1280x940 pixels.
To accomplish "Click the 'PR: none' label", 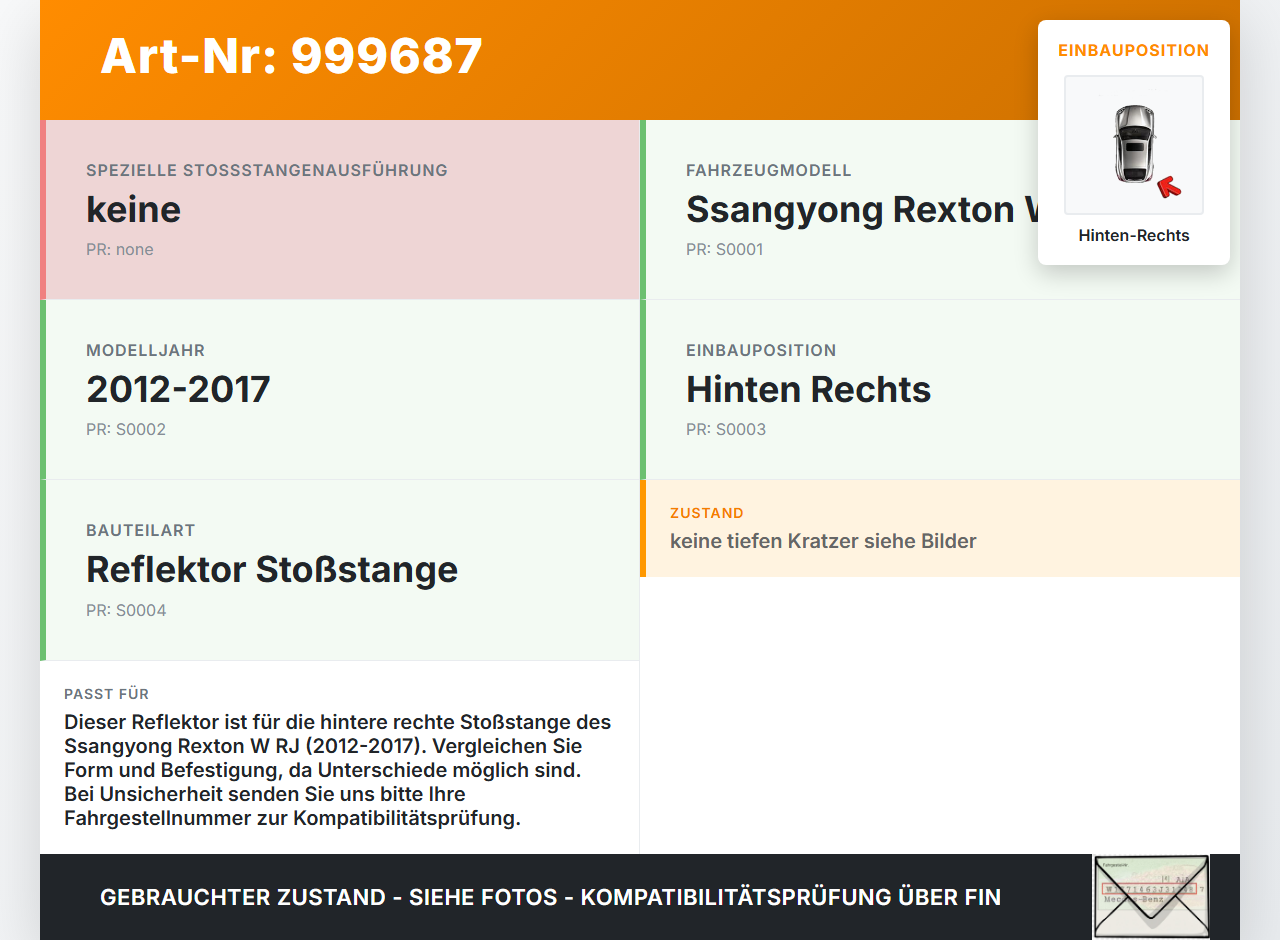I will point(120,249).
